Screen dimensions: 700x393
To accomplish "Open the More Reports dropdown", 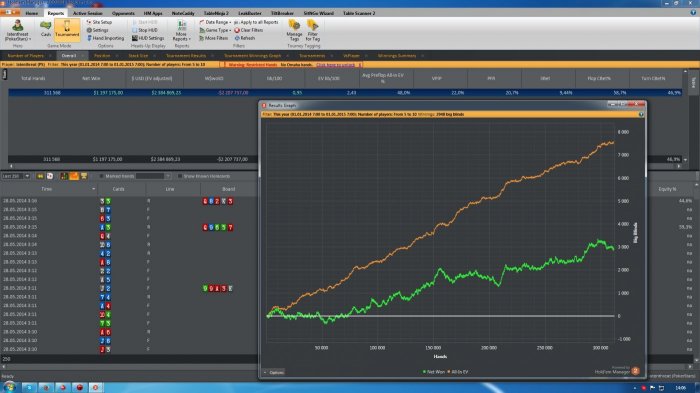I will (x=181, y=30).
